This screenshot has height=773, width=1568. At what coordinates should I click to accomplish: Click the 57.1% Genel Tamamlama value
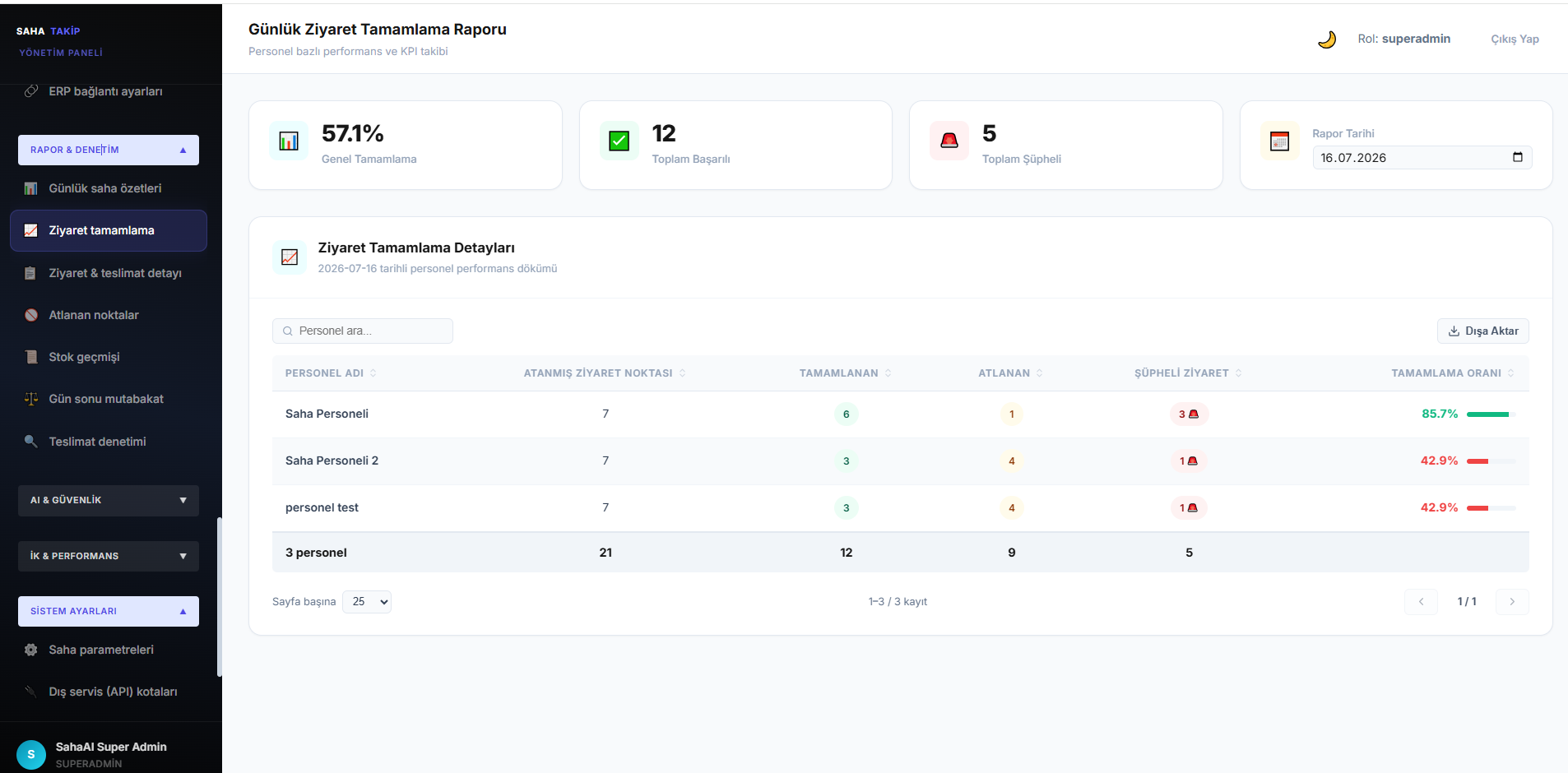353,133
